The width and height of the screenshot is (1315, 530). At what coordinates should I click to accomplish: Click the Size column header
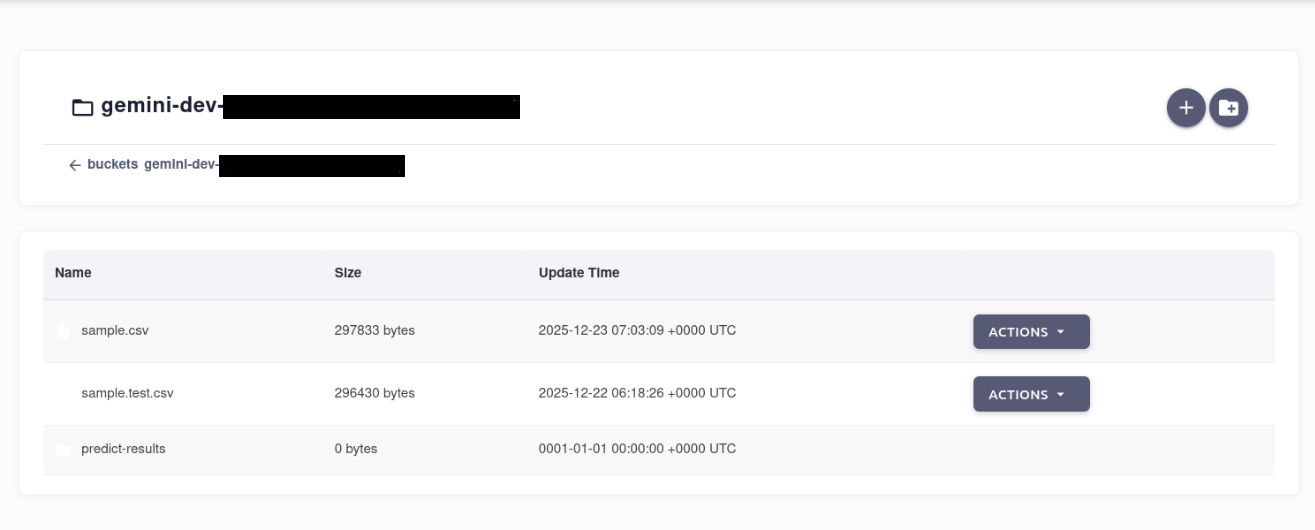pyautogui.click(x=348, y=272)
